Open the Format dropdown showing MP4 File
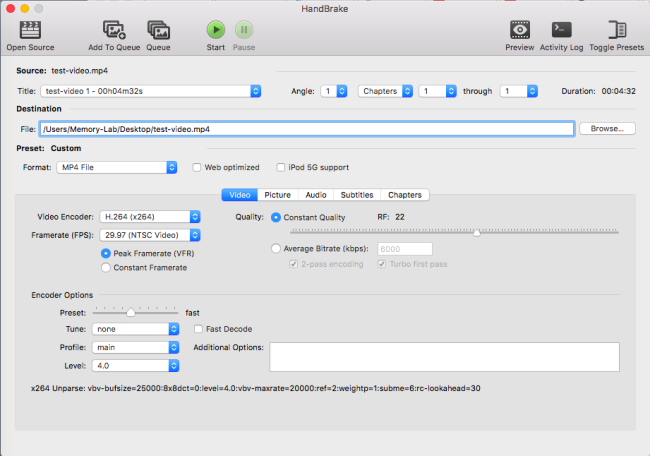This screenshot has height=456, width=650. [x=117, y=167]
